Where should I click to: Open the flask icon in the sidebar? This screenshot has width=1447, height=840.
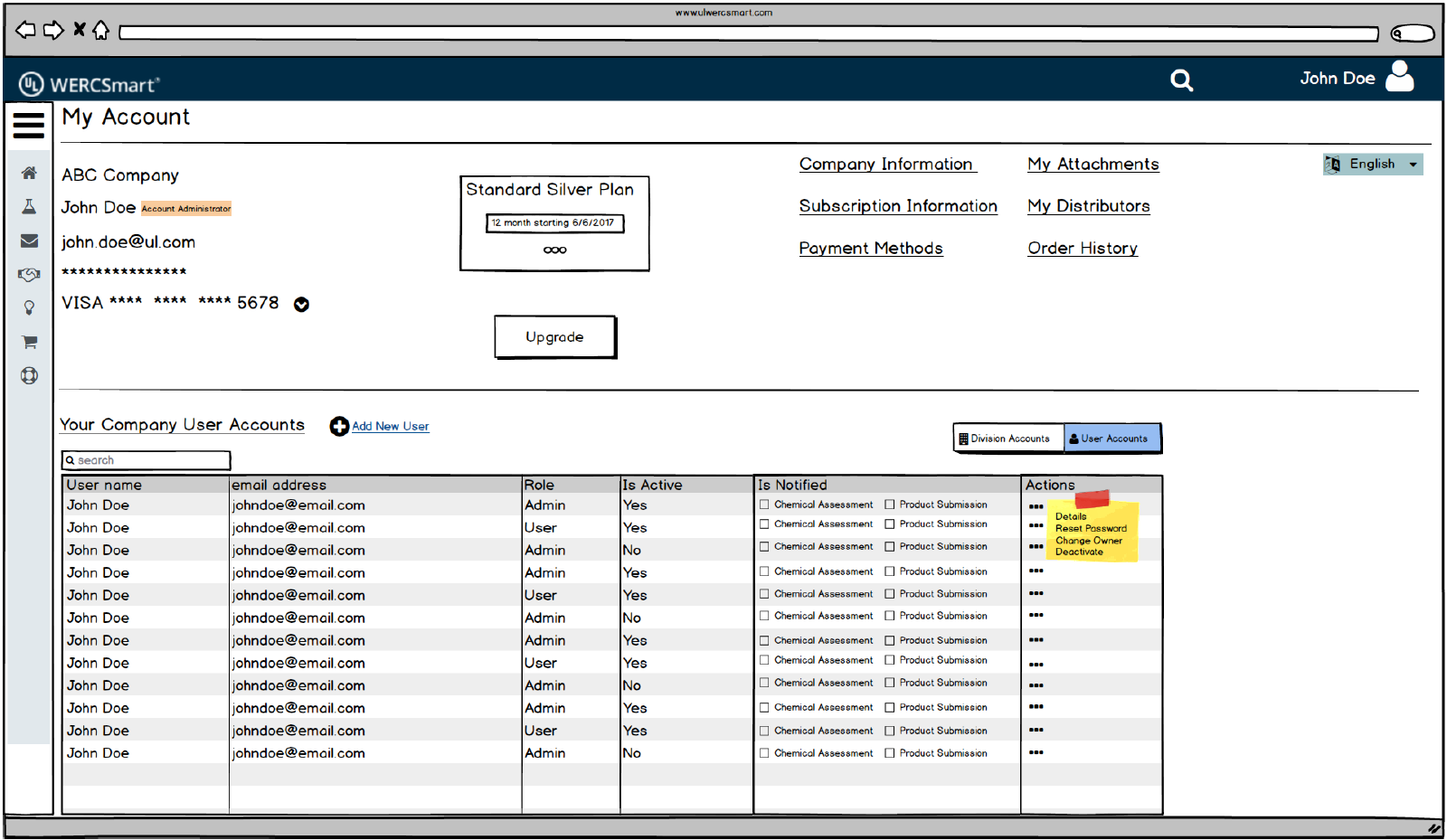[29, 207]
